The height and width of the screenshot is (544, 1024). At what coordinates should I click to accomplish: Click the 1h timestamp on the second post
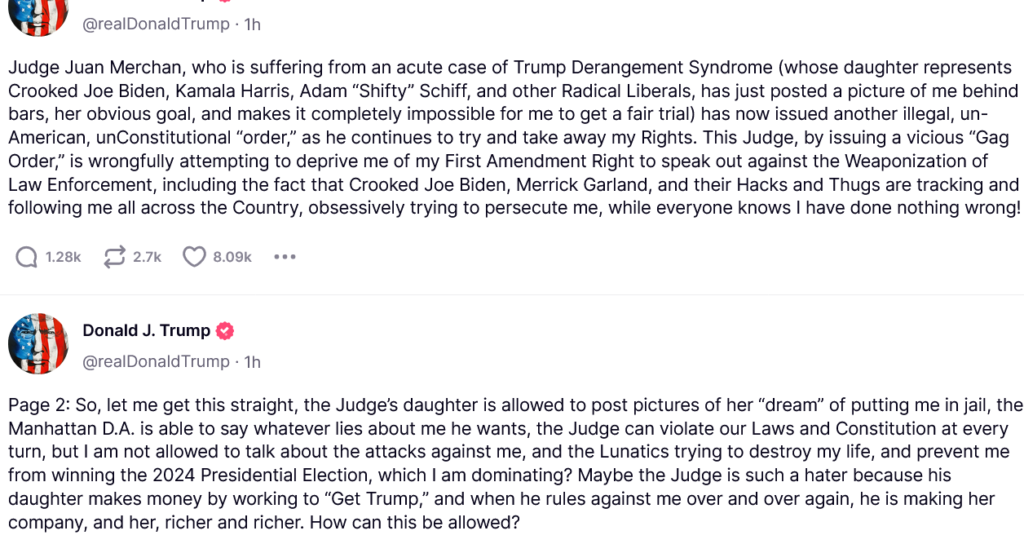(x=252, y=361)
